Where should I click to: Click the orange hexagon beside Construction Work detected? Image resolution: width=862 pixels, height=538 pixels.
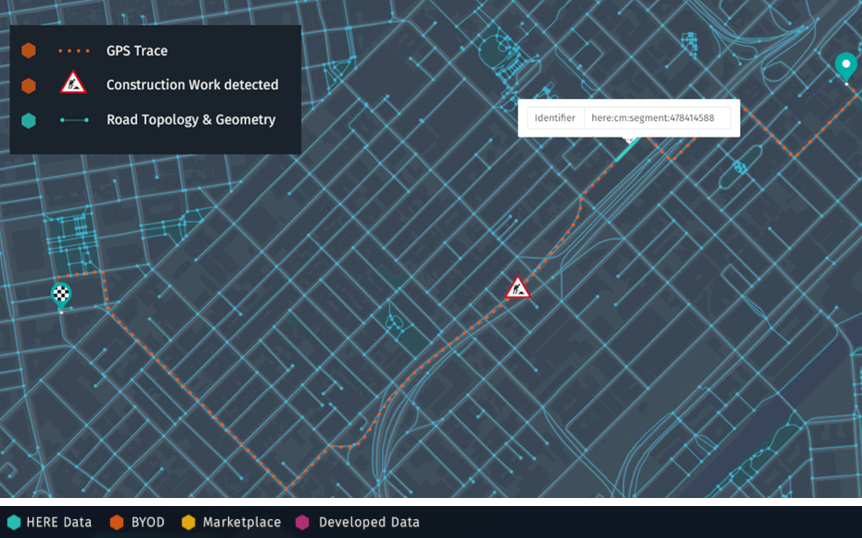tap(29, 86)
